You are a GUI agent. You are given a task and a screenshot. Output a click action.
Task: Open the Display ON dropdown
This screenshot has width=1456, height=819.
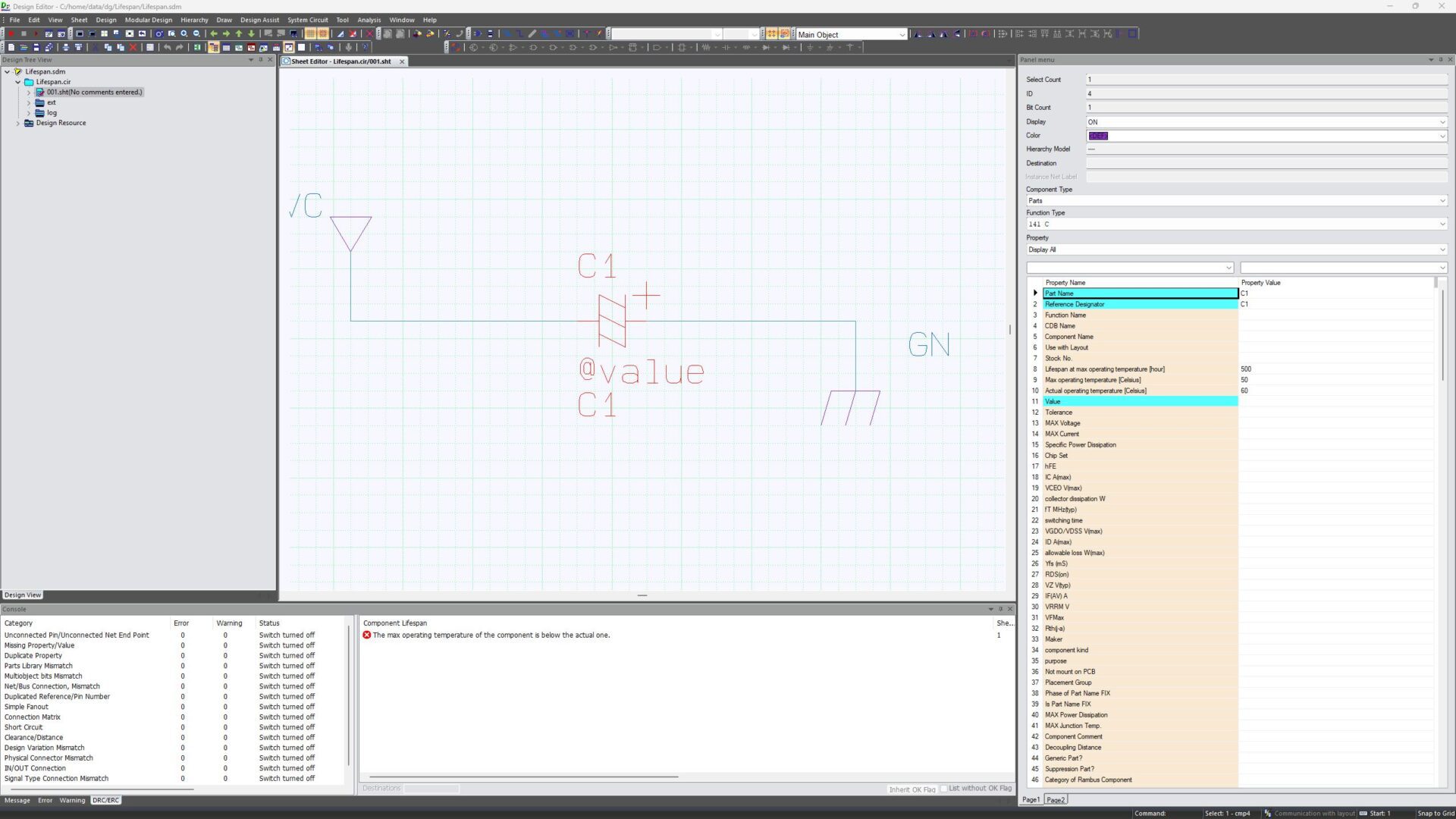pyautogui.click(x=1442, y=122)
